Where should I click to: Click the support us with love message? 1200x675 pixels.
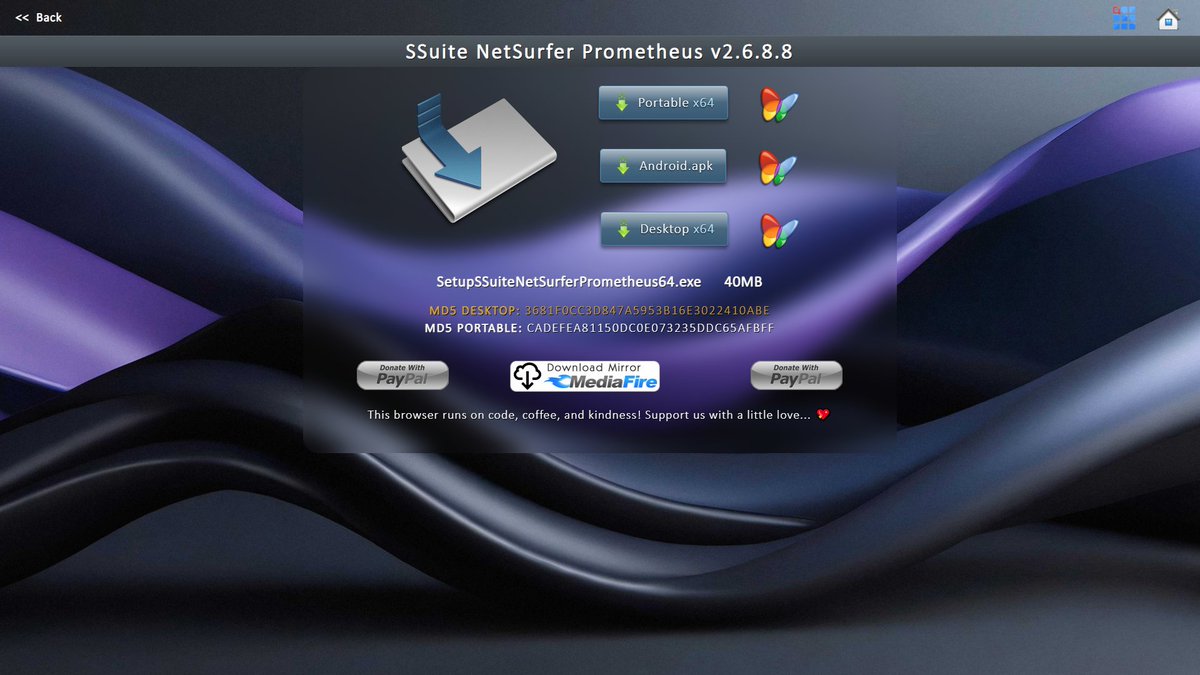[599, 414]
